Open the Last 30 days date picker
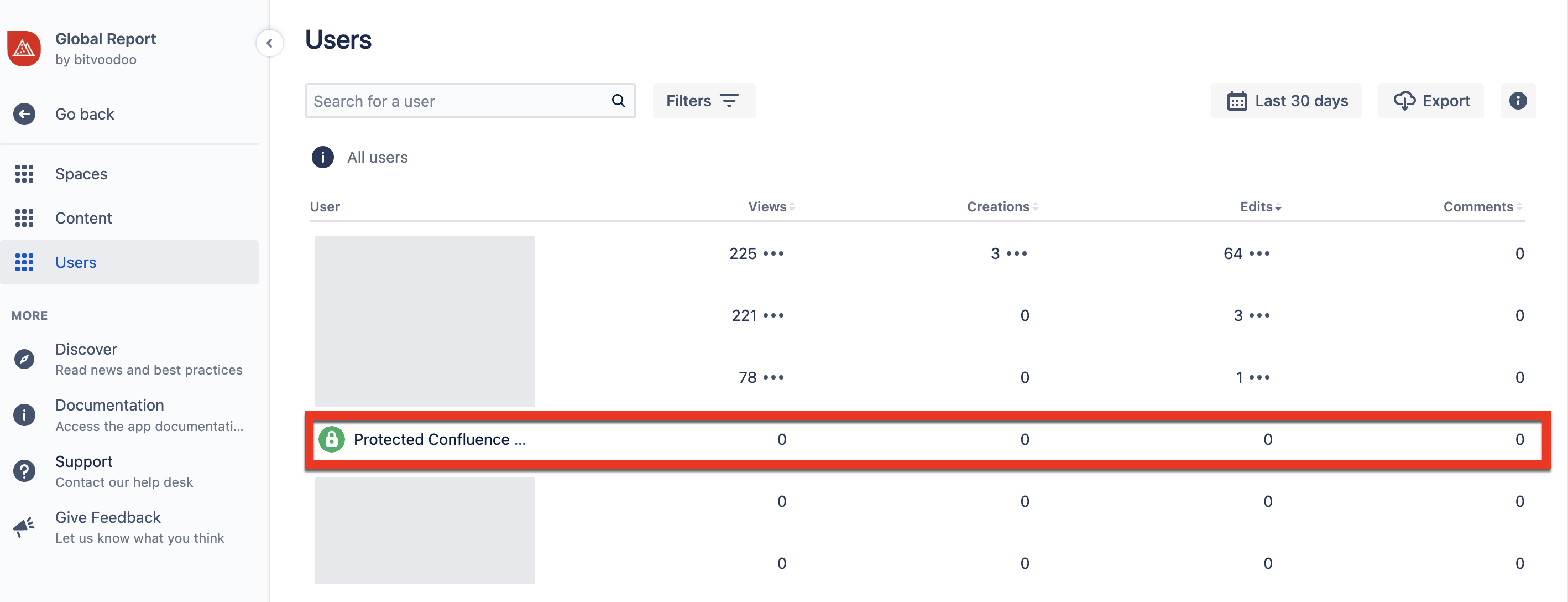This screenshot has height=602, width=1568. coord(1285,101)
